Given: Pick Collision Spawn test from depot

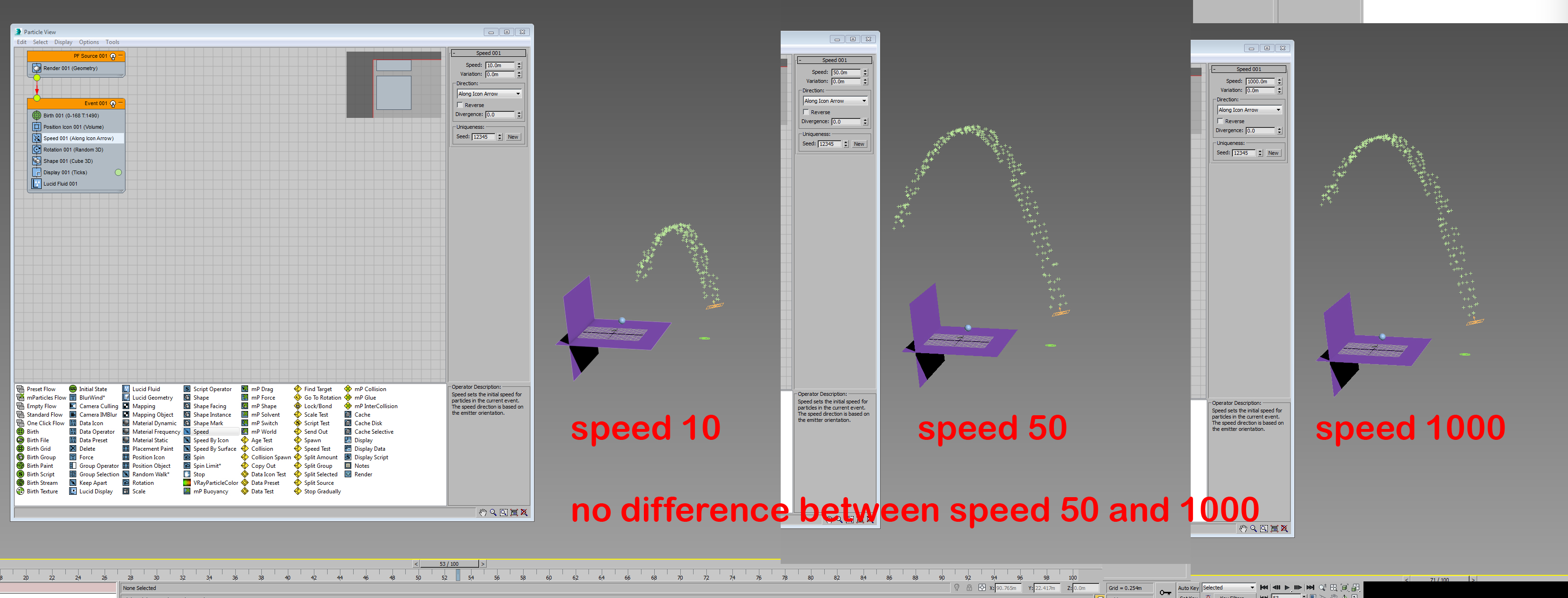Looking at the screenshot, I should click(270, 457).
